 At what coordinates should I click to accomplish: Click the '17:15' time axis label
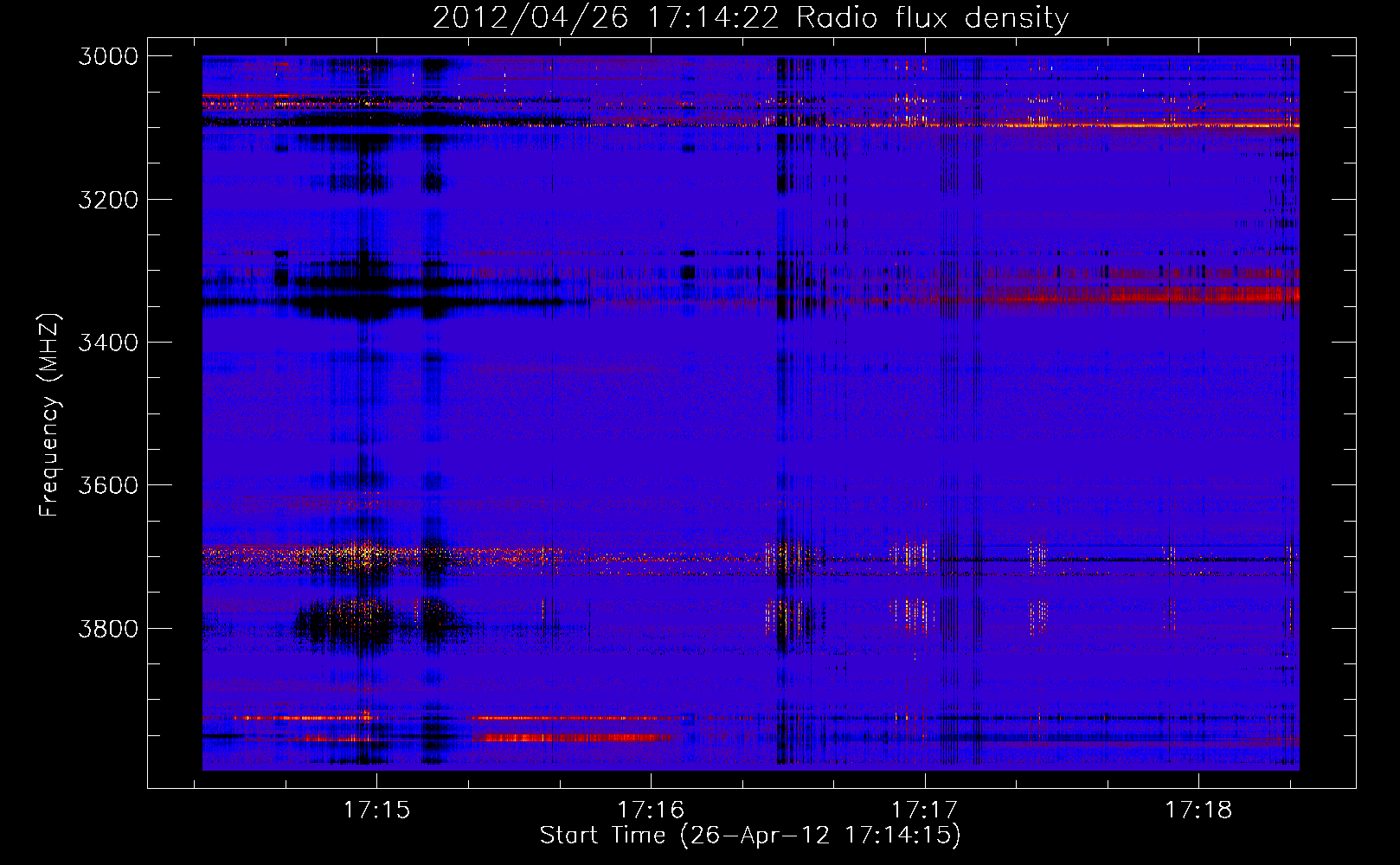376,811
